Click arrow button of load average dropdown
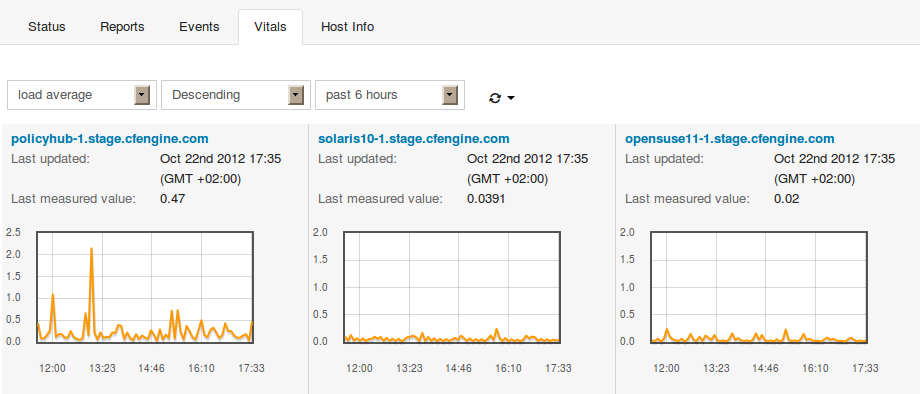The width and height of the screenshot is (920, 394). coord(142,95)
